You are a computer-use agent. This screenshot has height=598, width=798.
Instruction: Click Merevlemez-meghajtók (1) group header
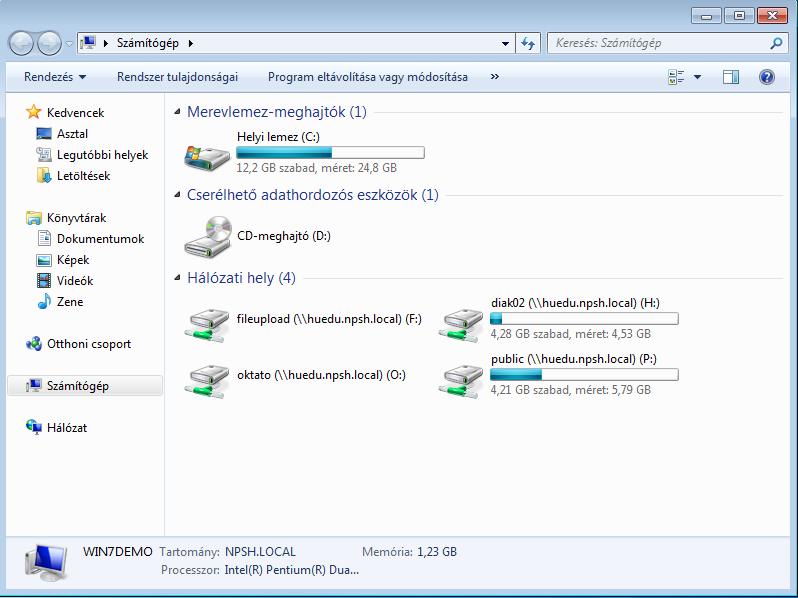click(277, 111)
